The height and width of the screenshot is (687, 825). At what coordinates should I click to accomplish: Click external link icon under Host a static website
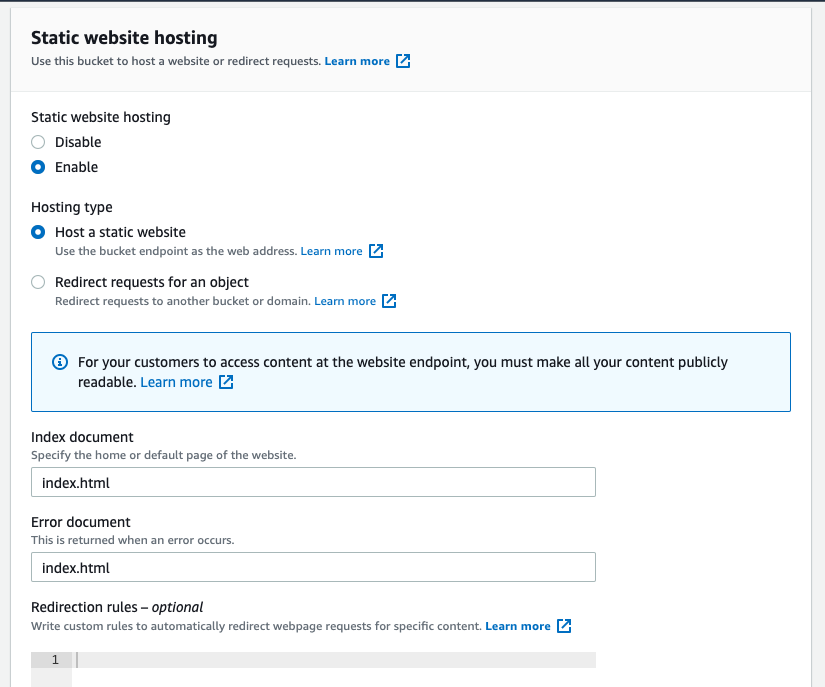[x=376, y=251]
